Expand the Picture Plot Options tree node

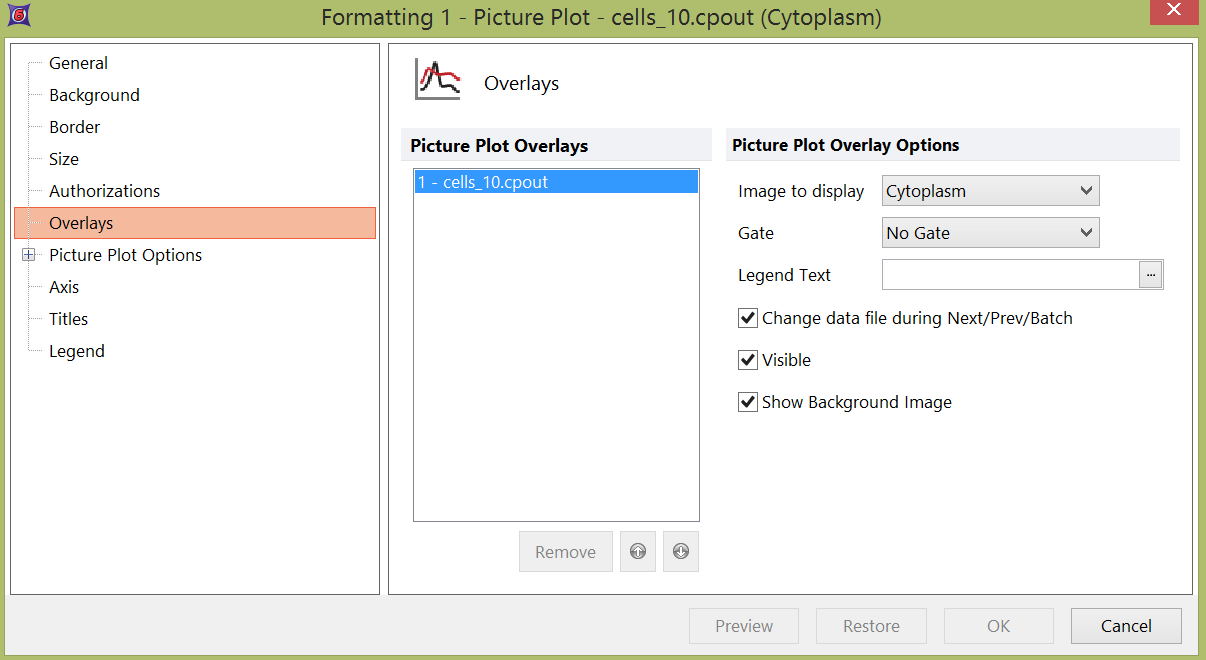[x=28, y=255]
